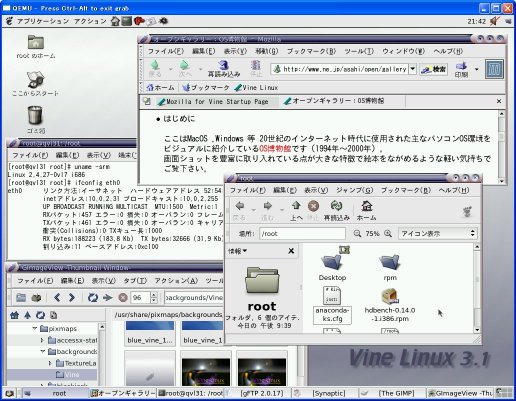The width and height of the screenshot is (516, 401).
Task: Click GImageView next arrow icon
Action: (72, 297)
